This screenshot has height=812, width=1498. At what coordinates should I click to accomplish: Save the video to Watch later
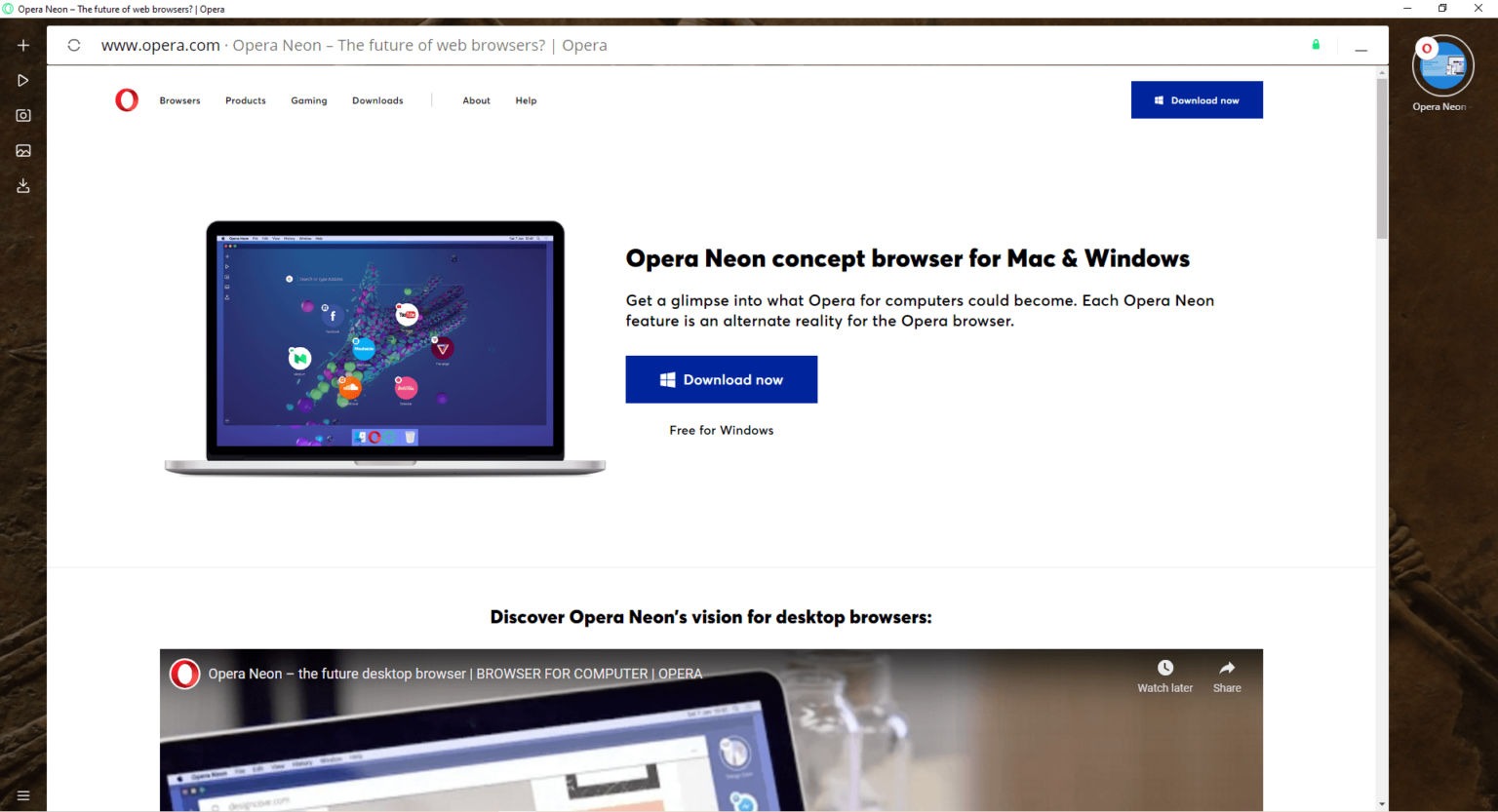click(x=1164, y=675)
